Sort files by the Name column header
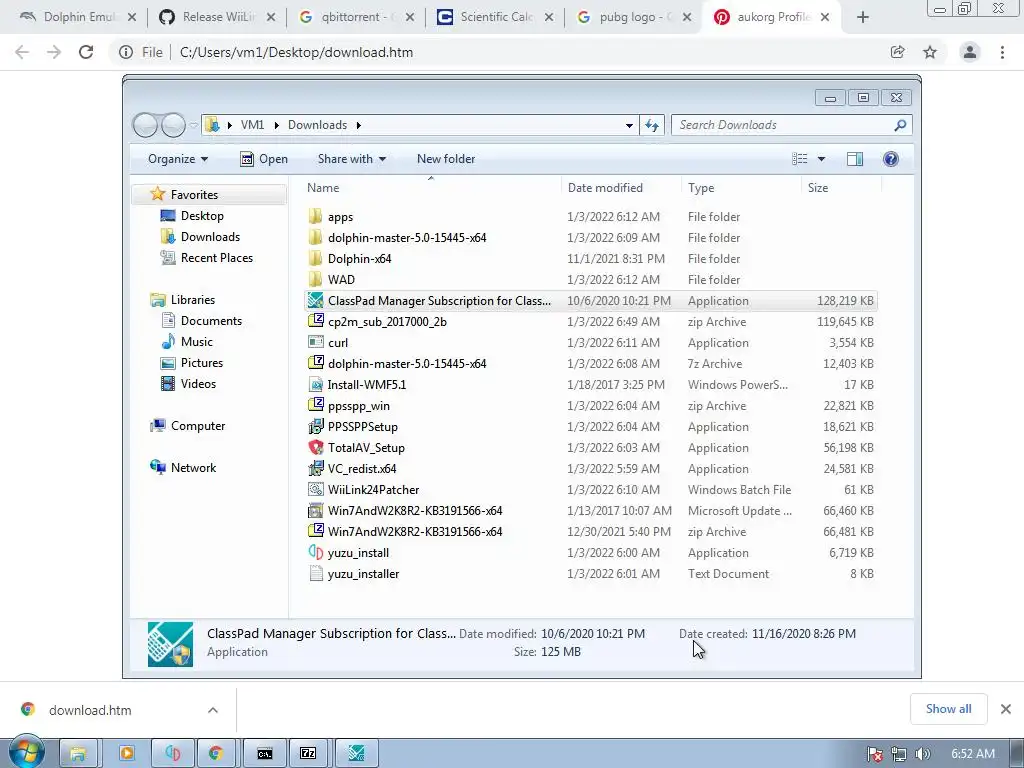 click(430, 187)
